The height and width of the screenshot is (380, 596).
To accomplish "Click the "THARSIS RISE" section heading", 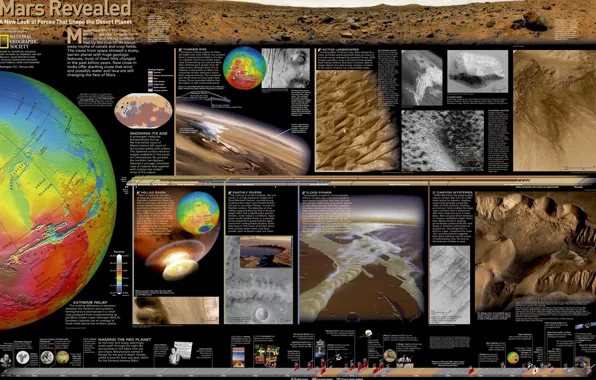I will [195, 49].
